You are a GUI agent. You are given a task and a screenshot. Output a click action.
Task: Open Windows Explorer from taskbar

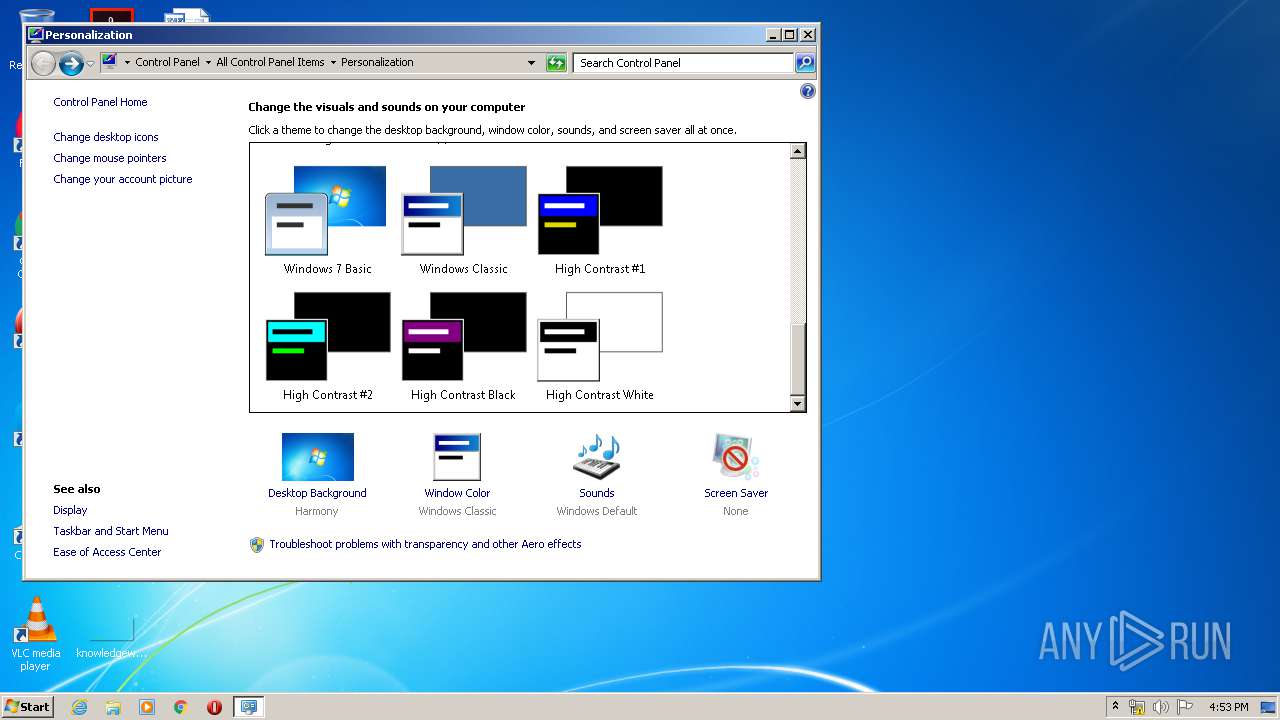tap(113, 707)
